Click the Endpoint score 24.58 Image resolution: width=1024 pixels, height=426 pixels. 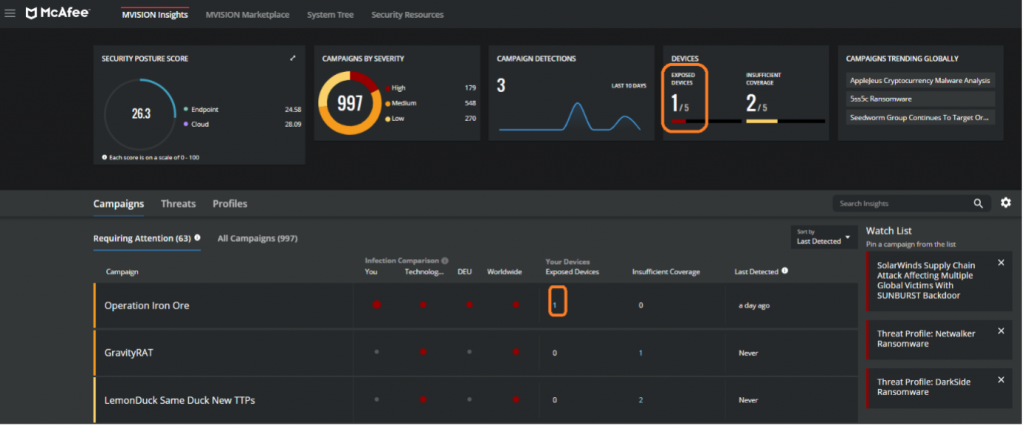293,110
